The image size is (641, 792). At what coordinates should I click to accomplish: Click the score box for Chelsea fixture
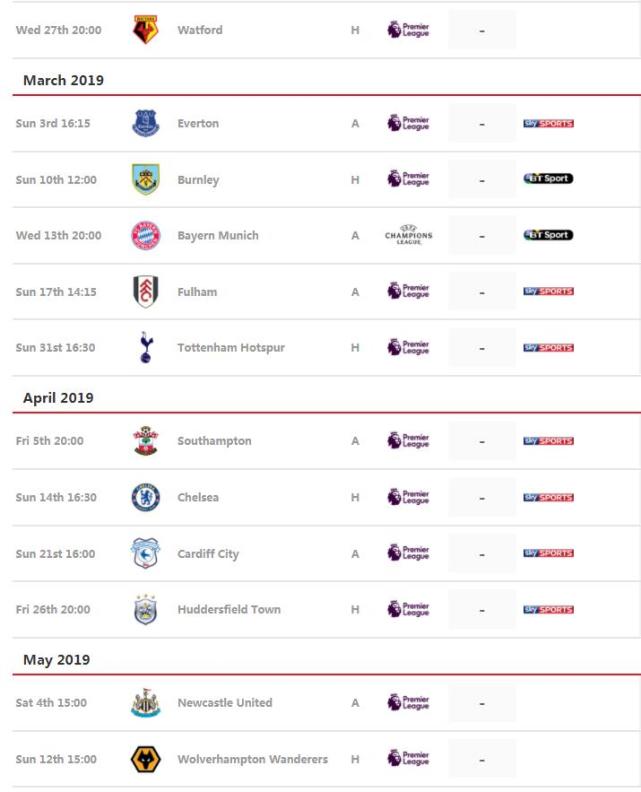[x=482, y=497]
